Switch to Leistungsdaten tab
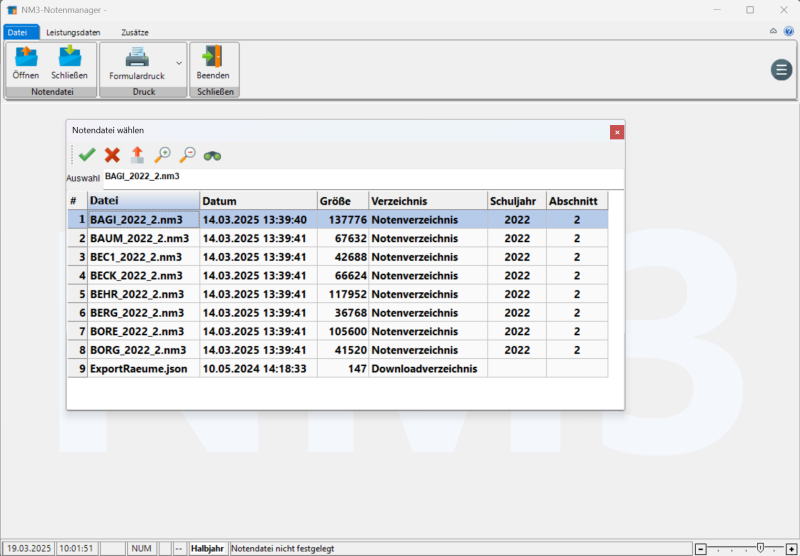The width and height of the screenshot is (800, 556). [x=73, y=32]
